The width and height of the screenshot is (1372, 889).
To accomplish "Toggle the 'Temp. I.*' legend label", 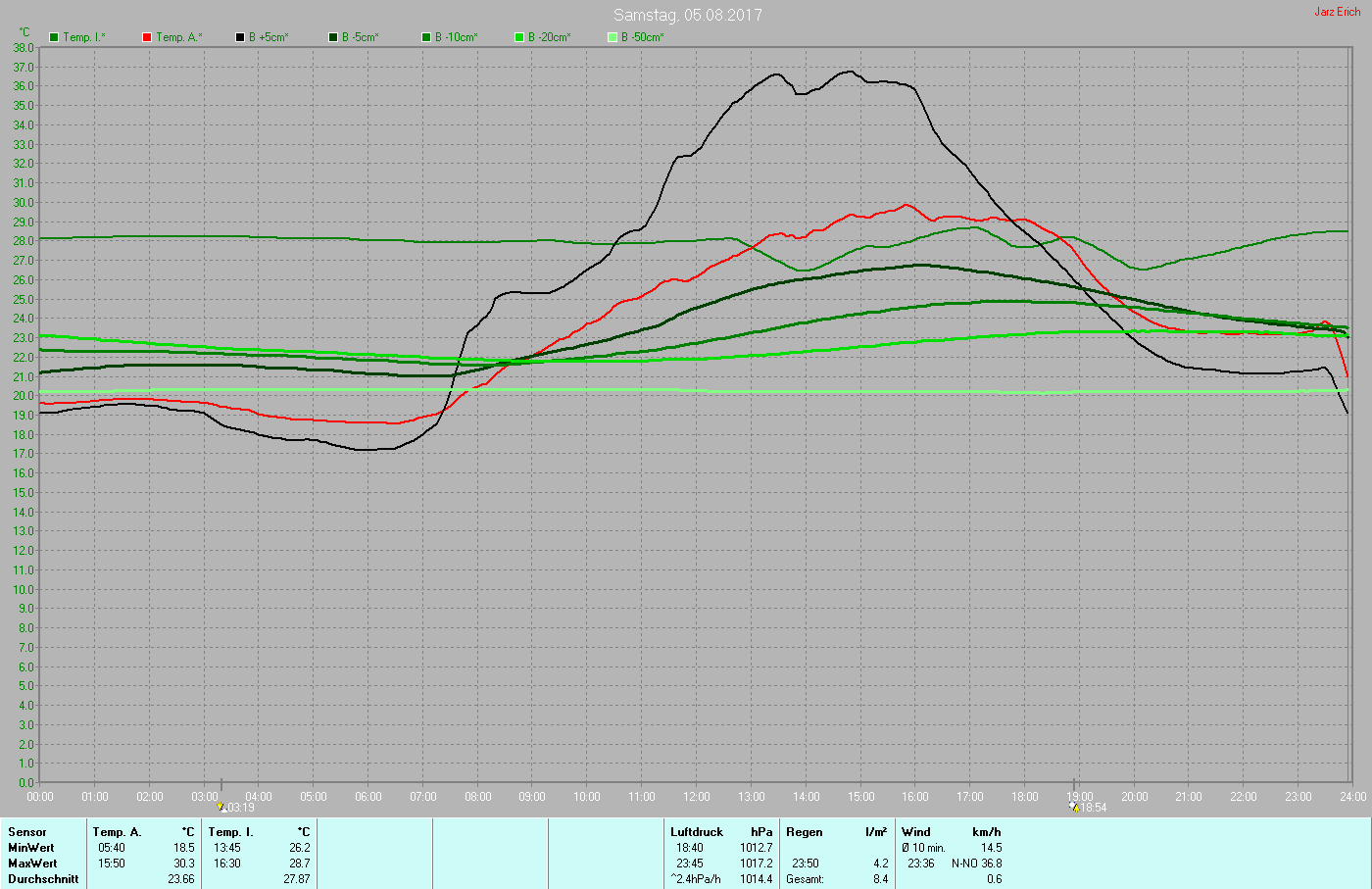I will click(x=84, y=37).
